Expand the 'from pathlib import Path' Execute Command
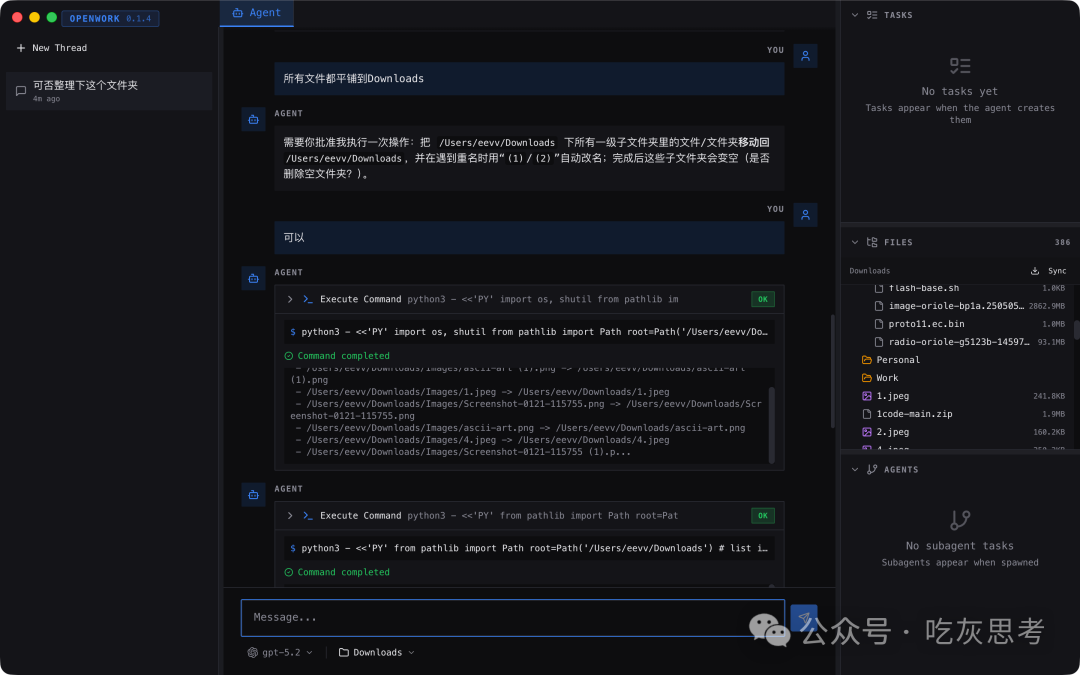The height and width of the screenshot is (675, 1080). (x=290, y=516)
